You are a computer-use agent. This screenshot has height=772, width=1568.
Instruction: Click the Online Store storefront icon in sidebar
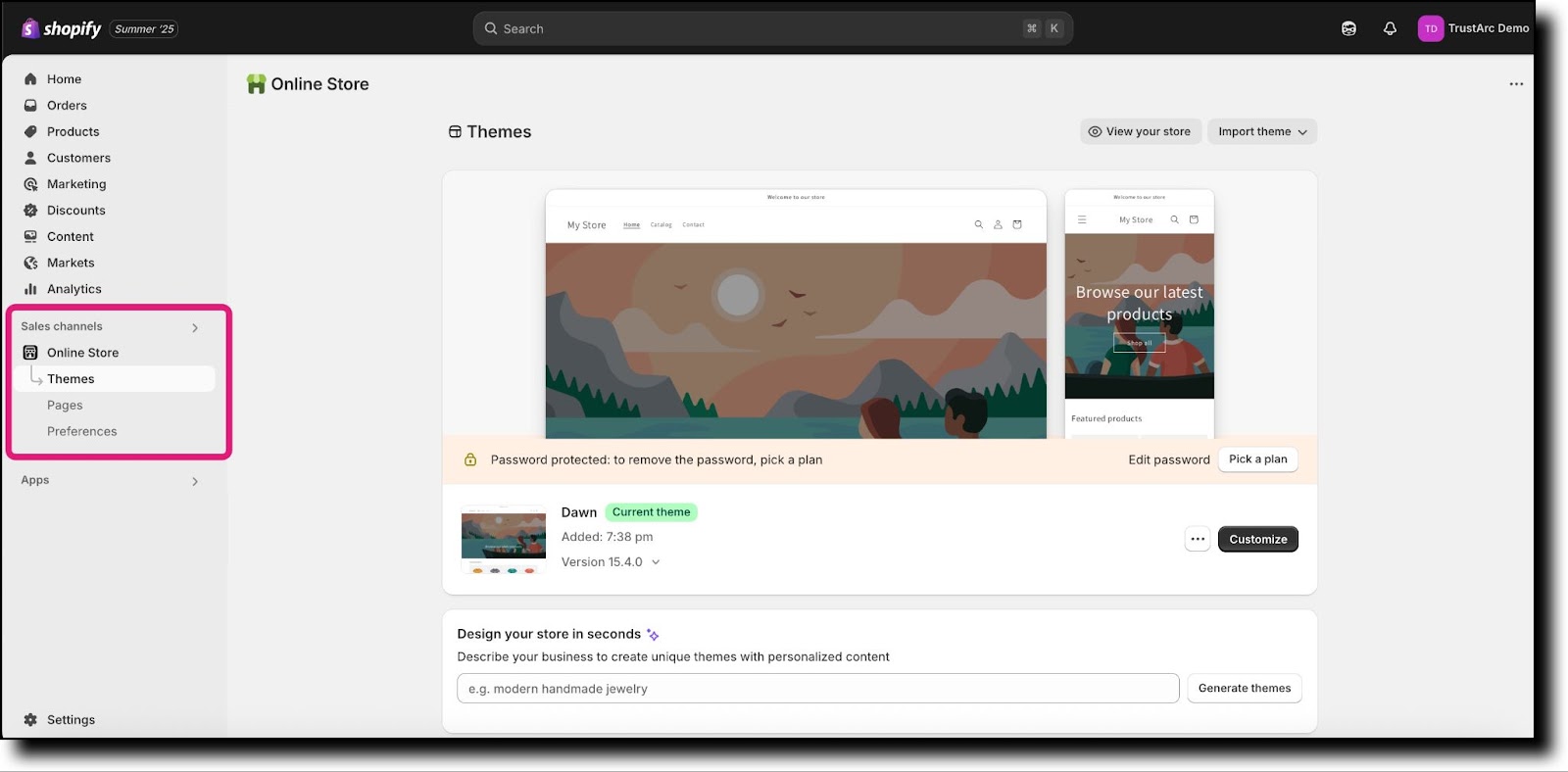30,353
